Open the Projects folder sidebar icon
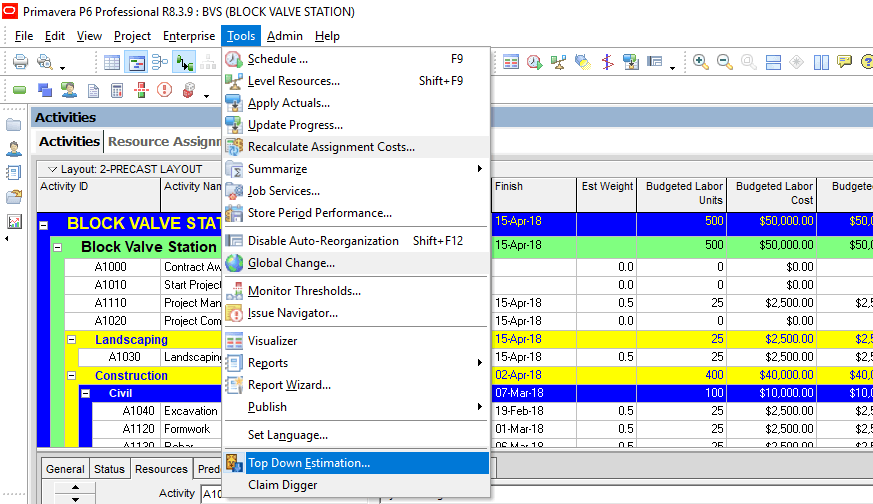The width and height of the screenshot is (873, 504). [x=14, y=125]
